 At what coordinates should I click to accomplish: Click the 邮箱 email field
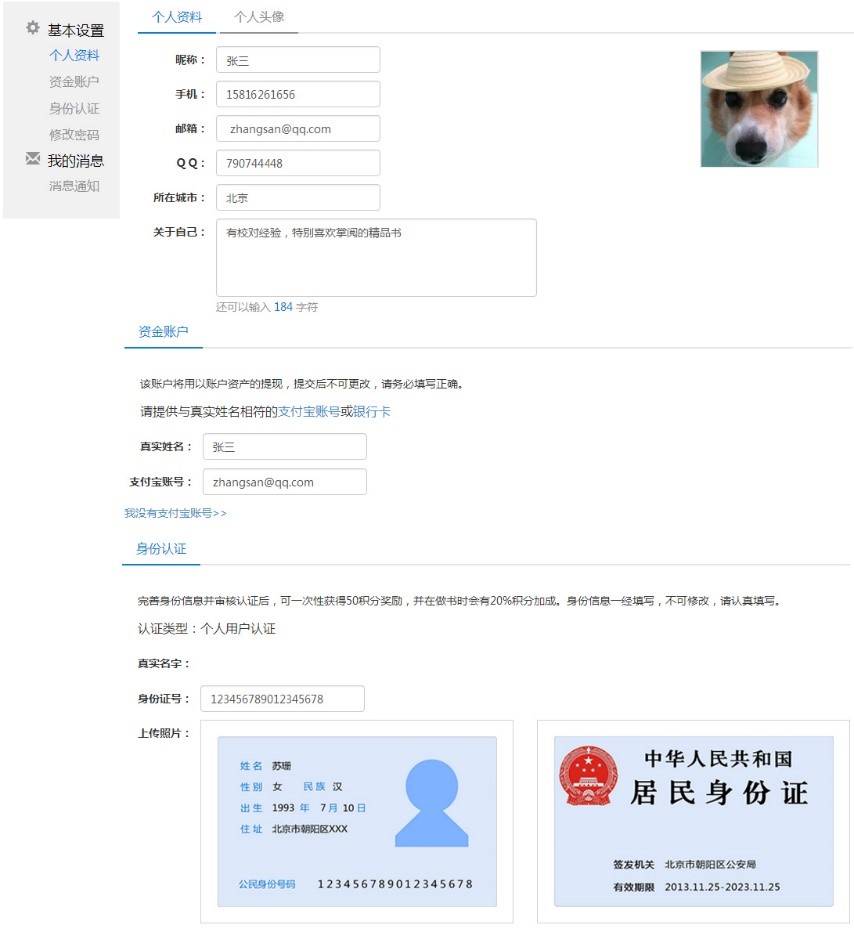(298, 129)
